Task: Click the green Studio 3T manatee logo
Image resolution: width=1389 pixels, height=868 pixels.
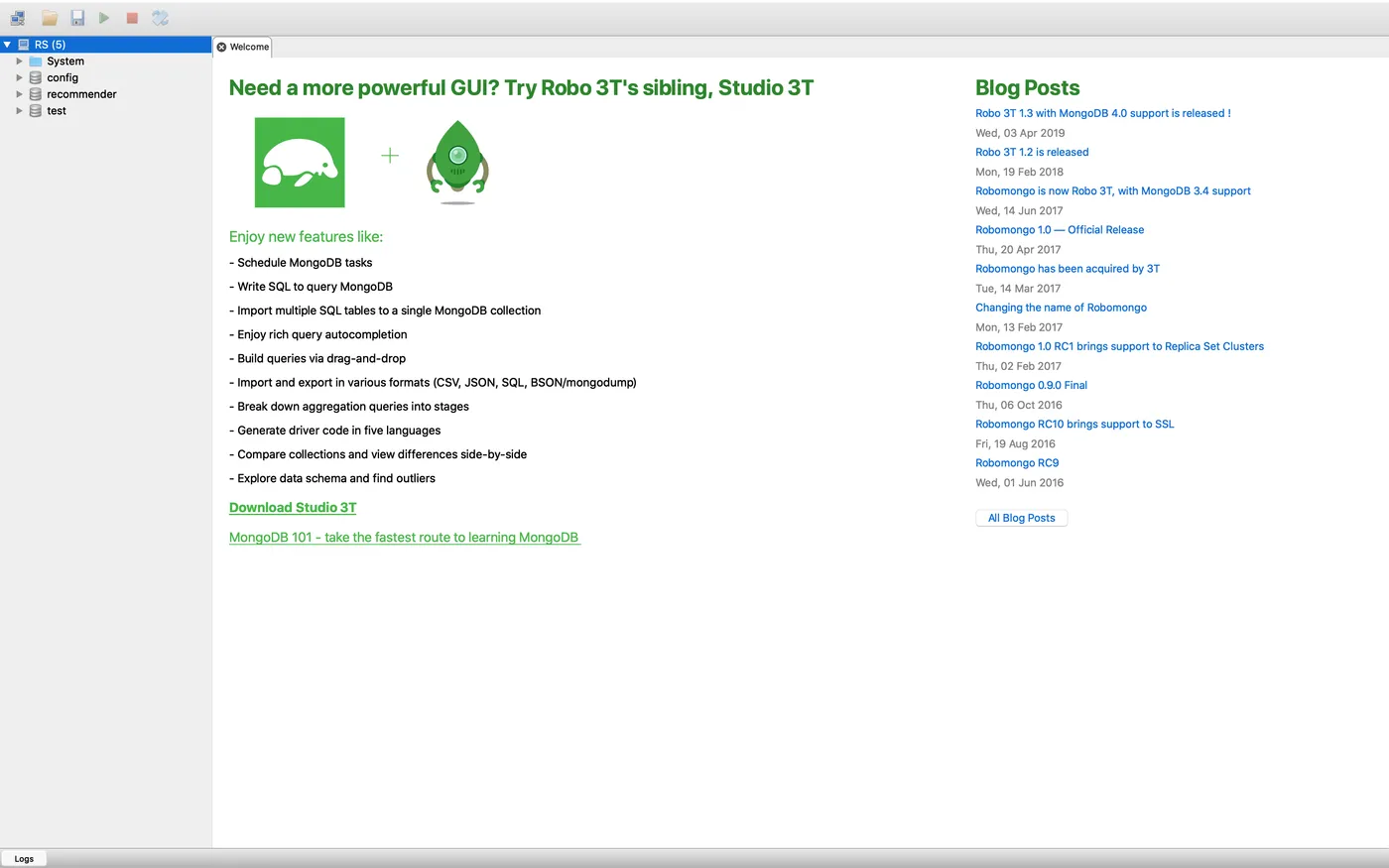Action: click(x=300, y=163)
